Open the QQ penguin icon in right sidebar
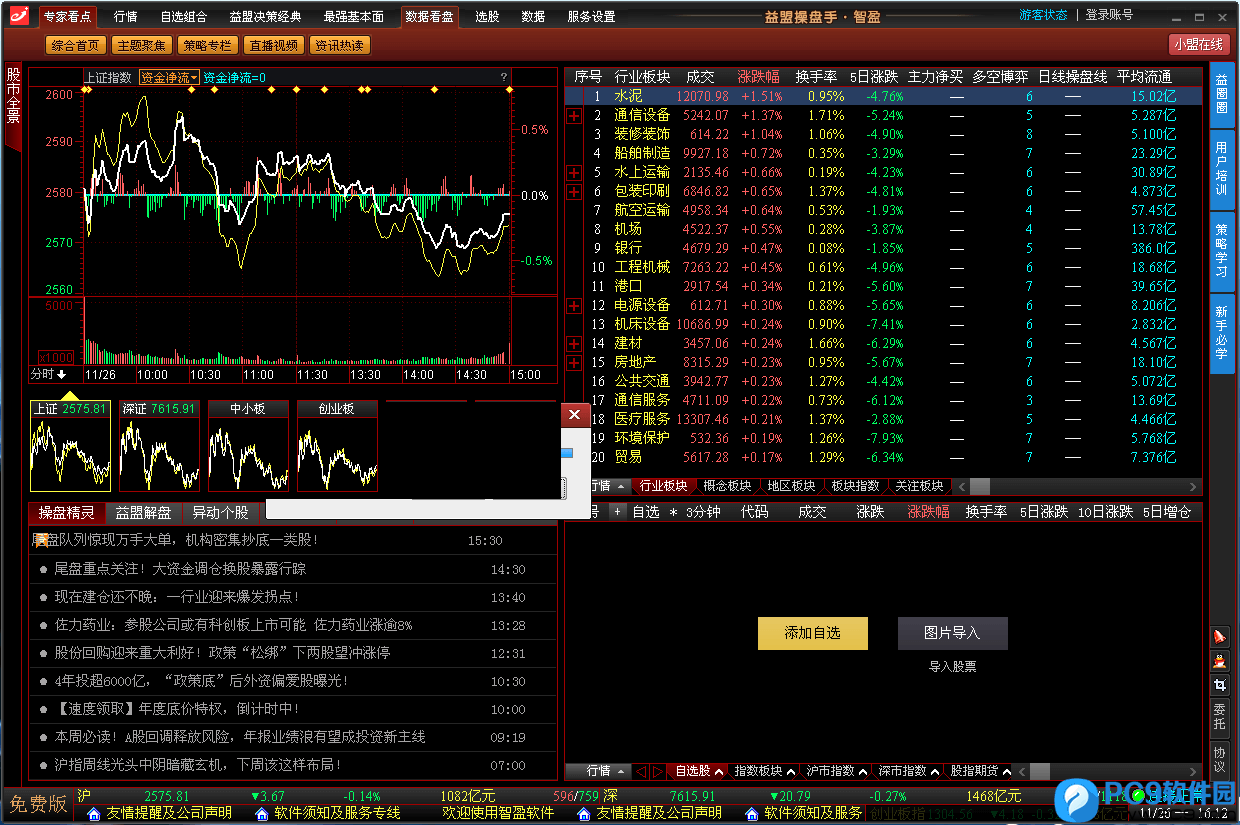The width and height of the screenshot is (1240, 825). pyautogui.click(x=1219, y=660)
